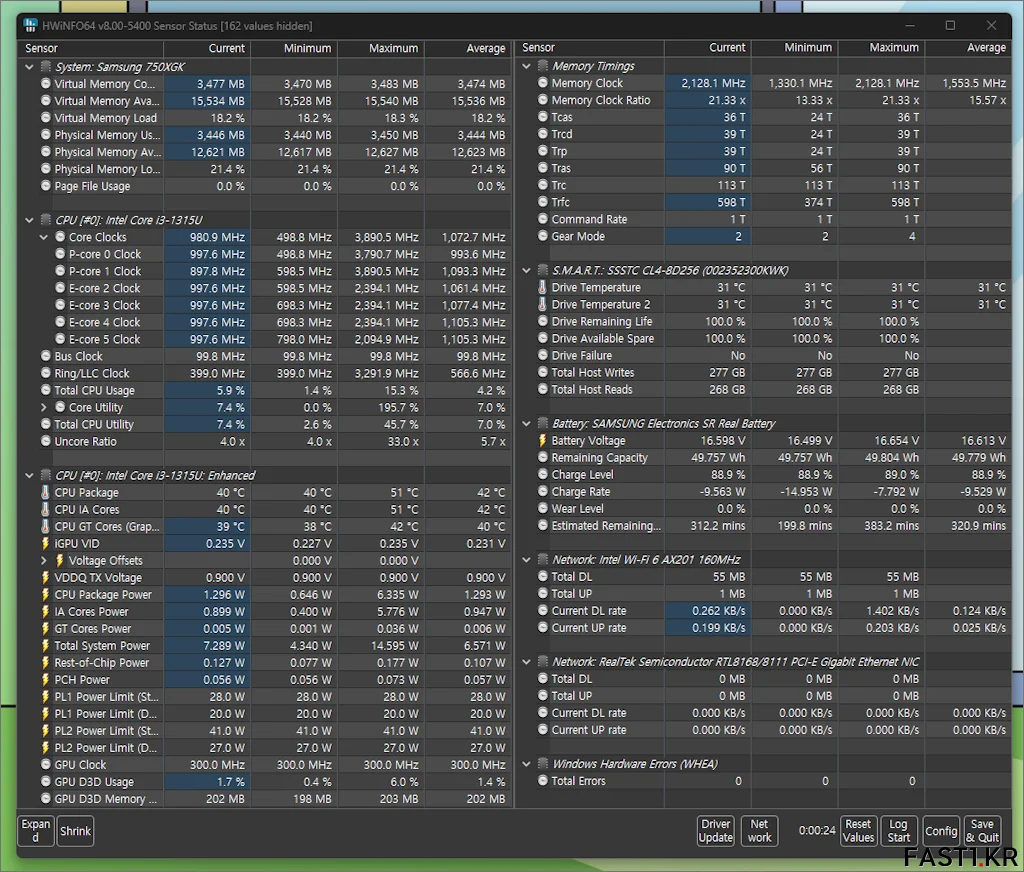
Task: Open the Config settings
Action: click(941, 831)
